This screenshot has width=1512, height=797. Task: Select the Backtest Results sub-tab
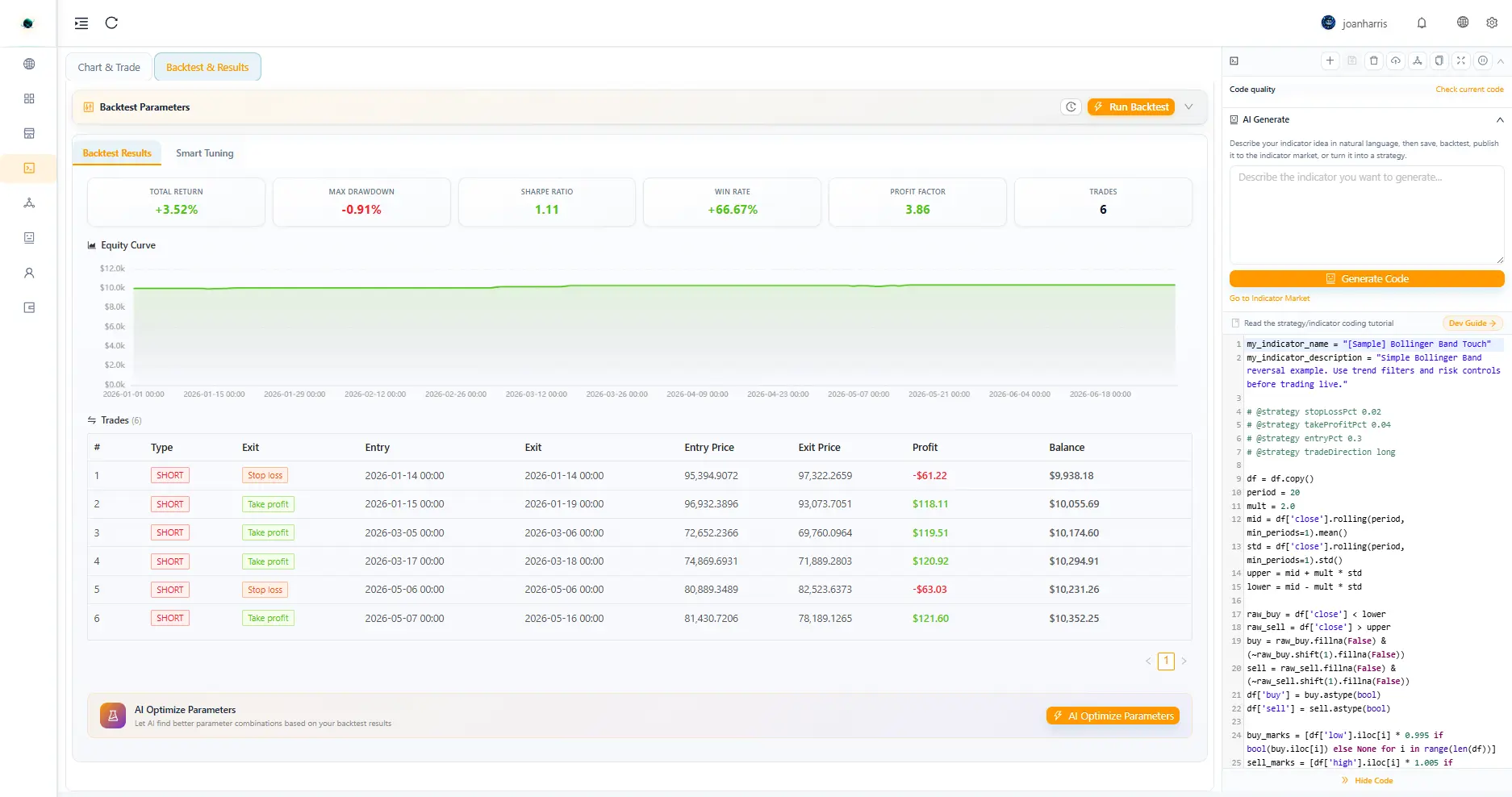pyautogui.click(x=117, y=152)
